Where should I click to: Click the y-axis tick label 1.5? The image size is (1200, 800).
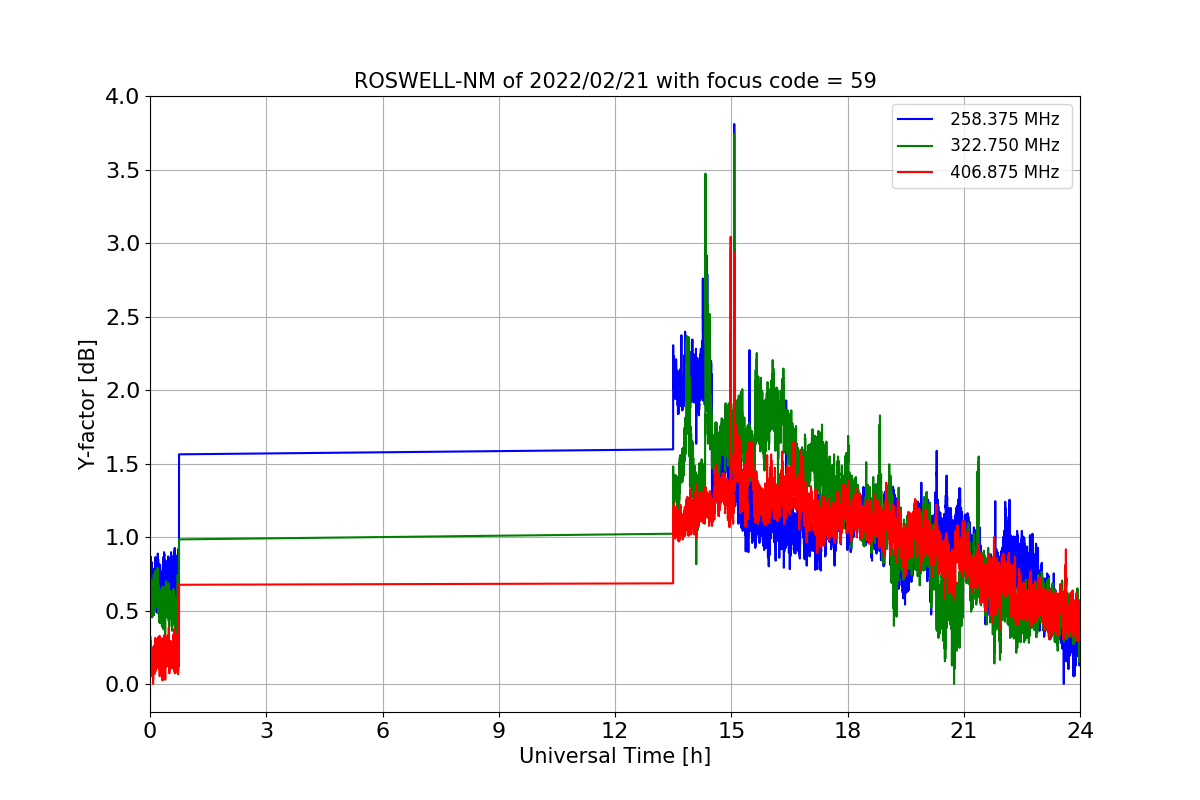tap(124, 464)
